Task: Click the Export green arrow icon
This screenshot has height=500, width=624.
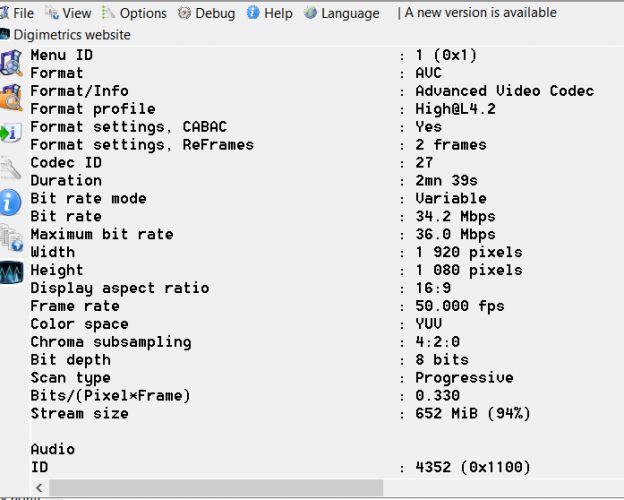Action: click(10, 133)
